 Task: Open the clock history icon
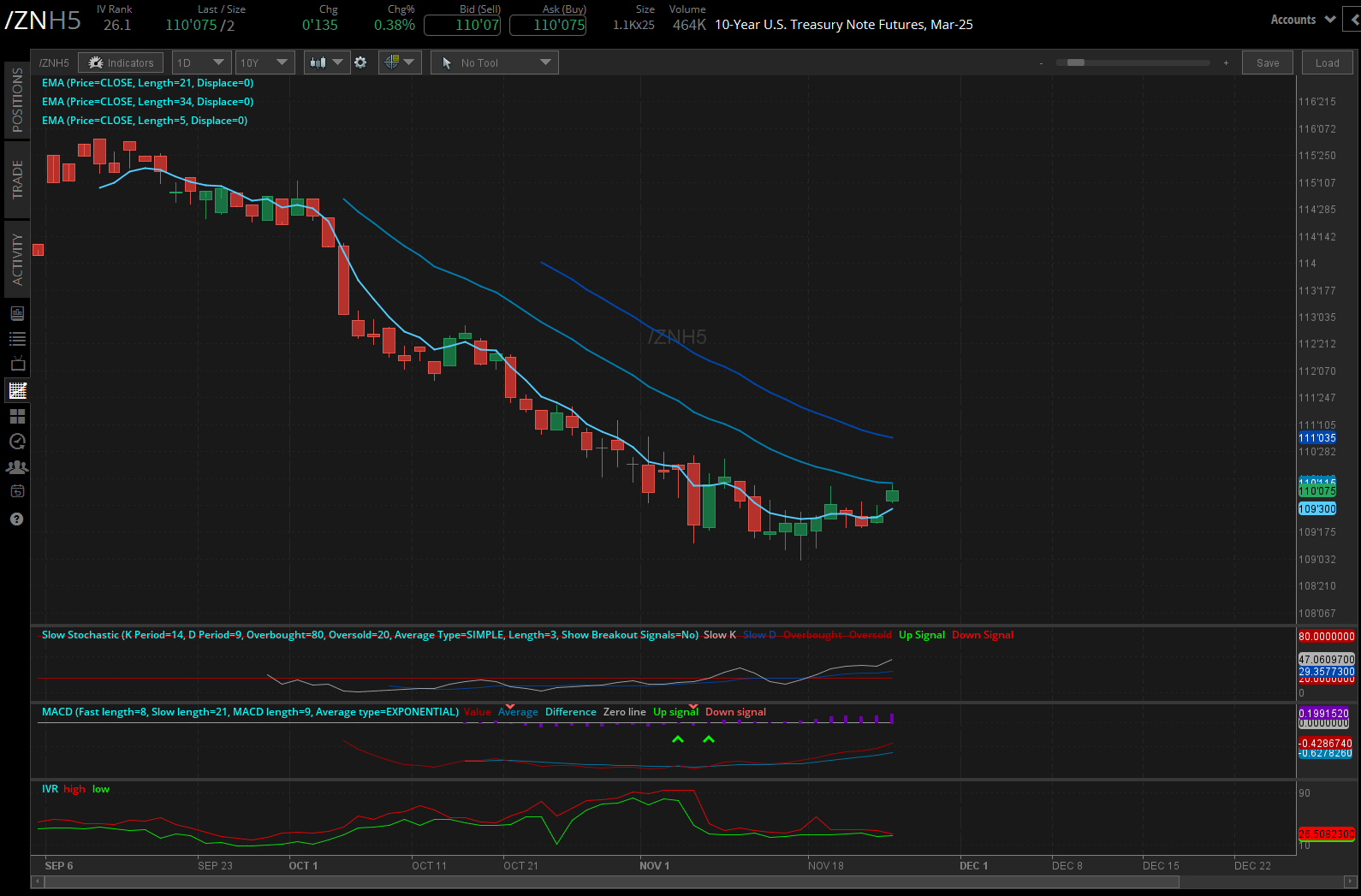[x=17, y=442]
